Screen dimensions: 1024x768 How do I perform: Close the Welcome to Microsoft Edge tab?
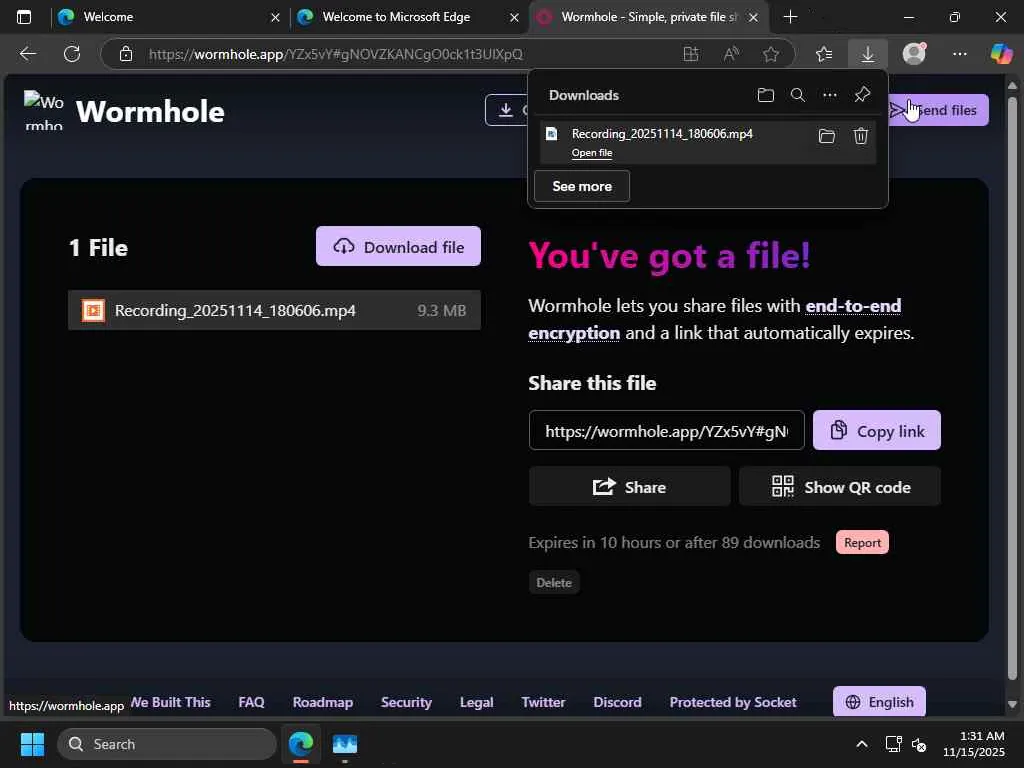(x=515, y=17)
